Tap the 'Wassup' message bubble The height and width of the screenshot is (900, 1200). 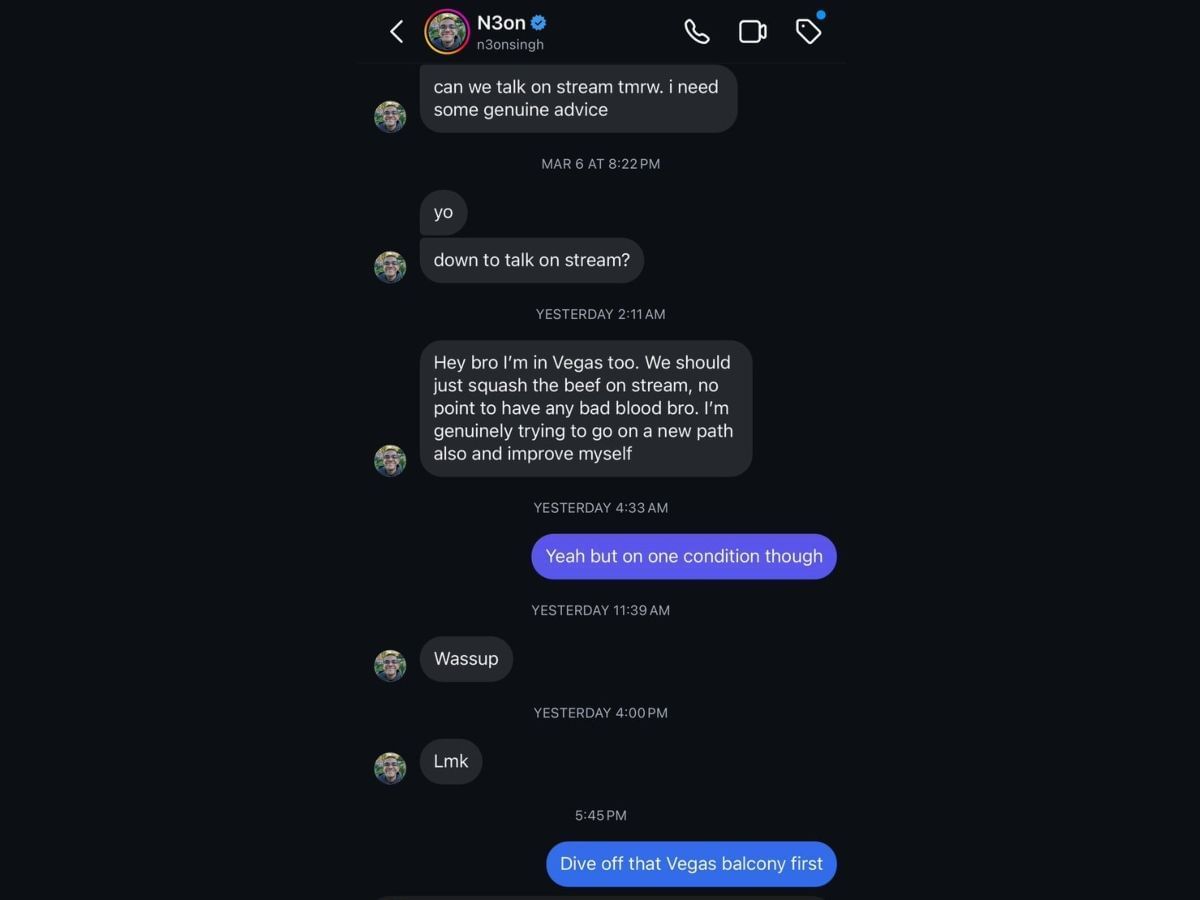point(466,659)
